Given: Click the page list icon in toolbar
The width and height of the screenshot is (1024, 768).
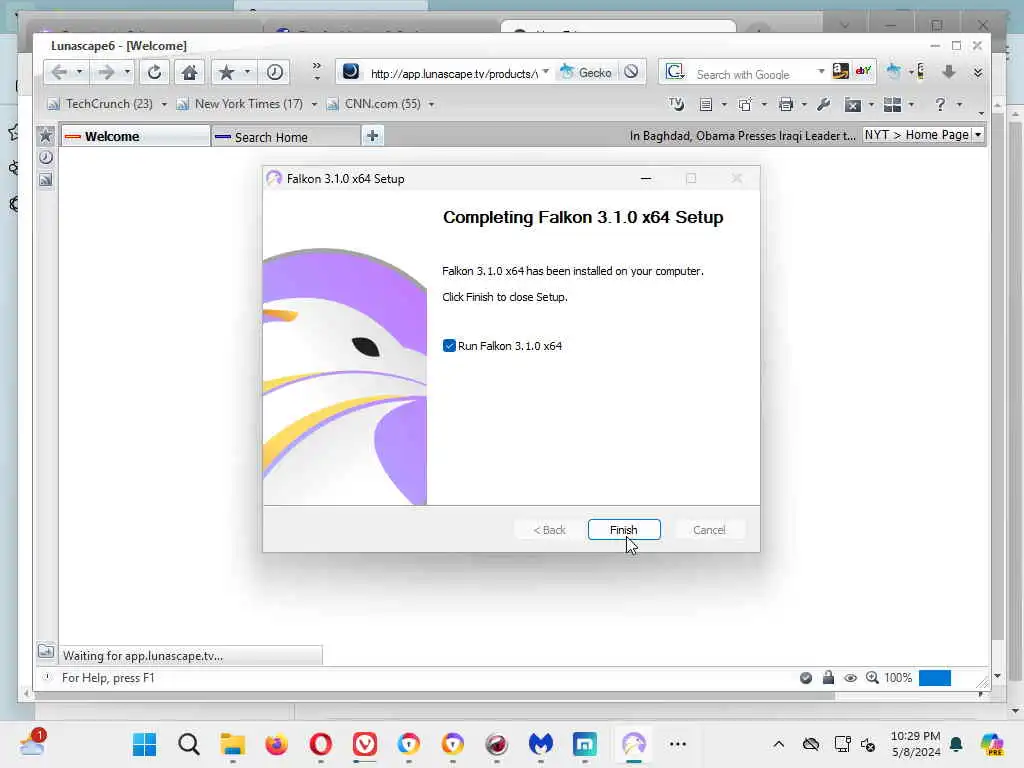Looking at the screenshot, I should point(705,104).
